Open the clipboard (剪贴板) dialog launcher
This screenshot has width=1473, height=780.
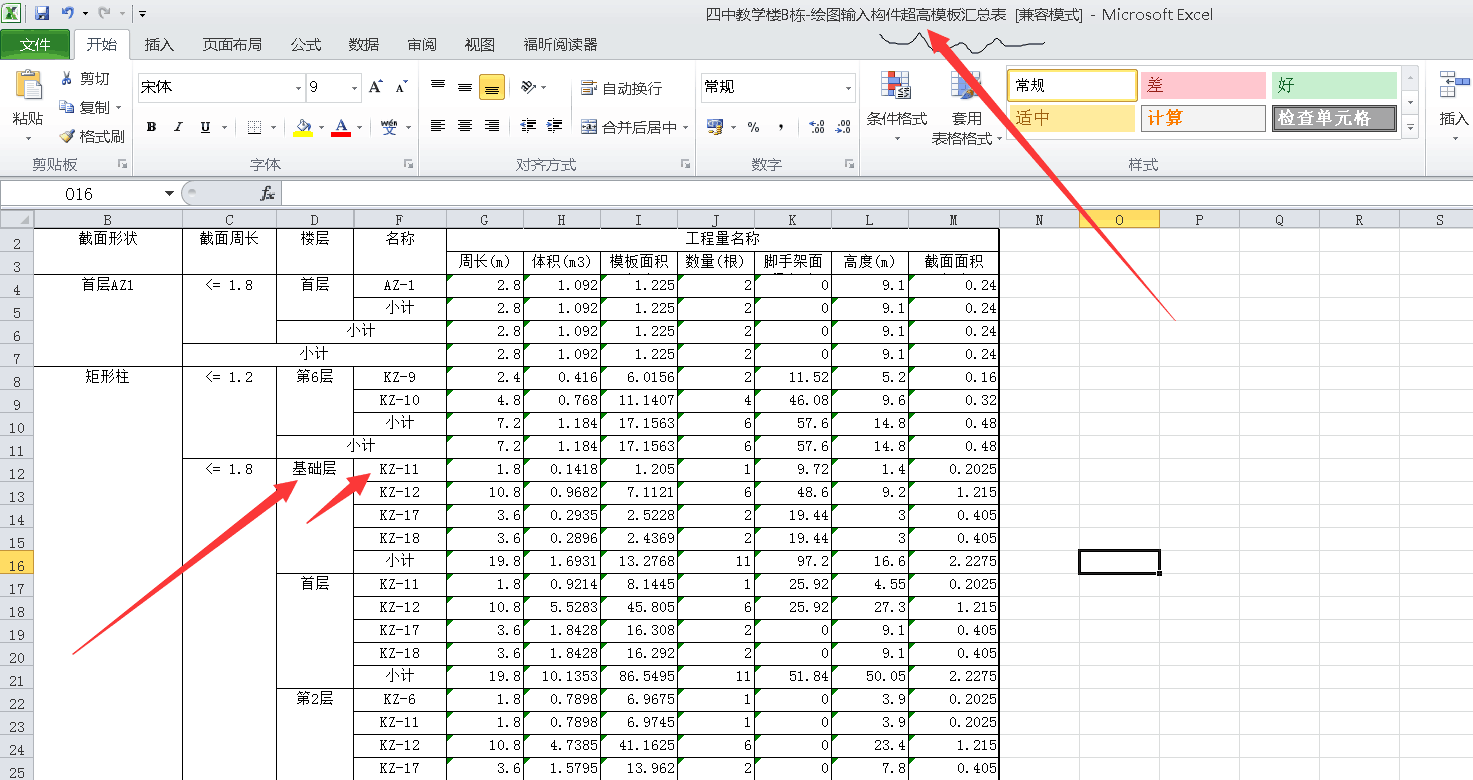click(122, 164)
